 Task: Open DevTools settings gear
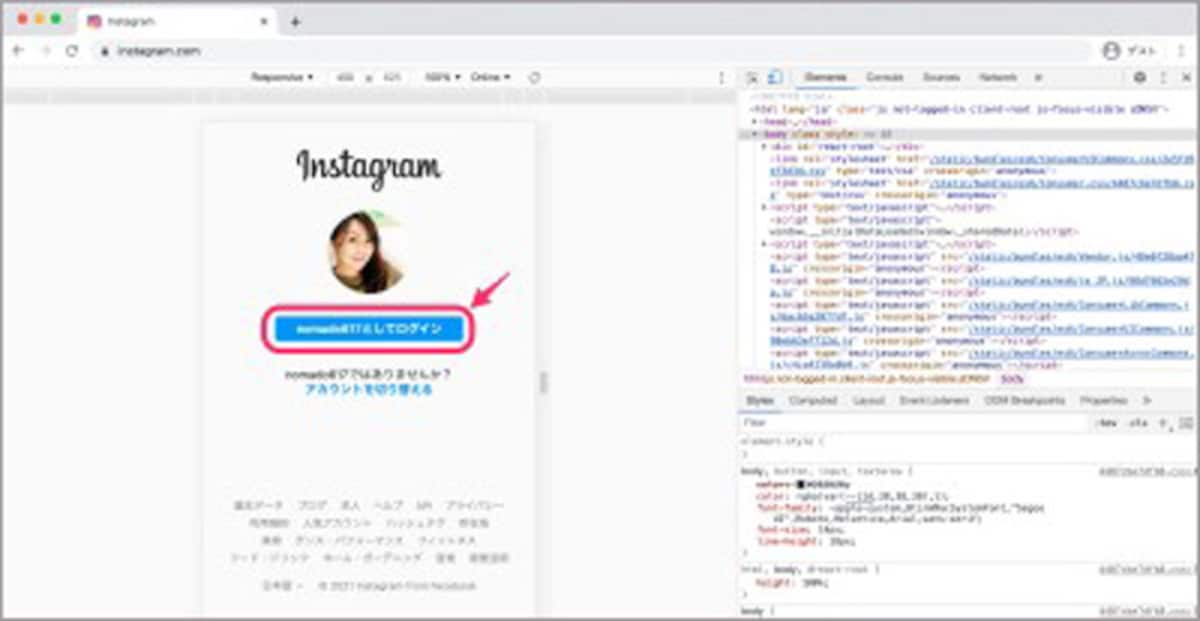pyautogui.click(x=1140, y=77)
